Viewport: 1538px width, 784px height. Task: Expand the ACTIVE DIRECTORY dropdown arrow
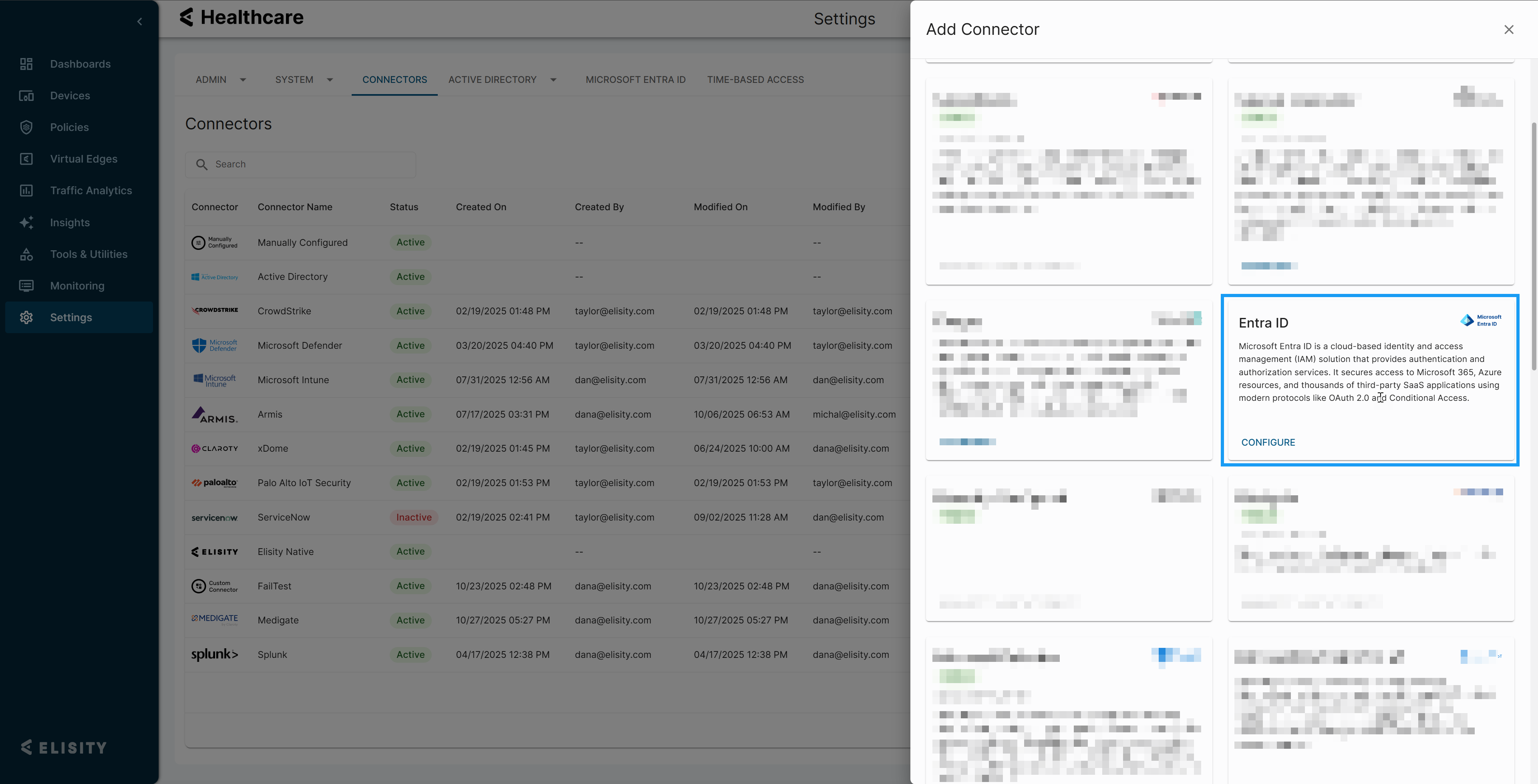coord(553,80)
